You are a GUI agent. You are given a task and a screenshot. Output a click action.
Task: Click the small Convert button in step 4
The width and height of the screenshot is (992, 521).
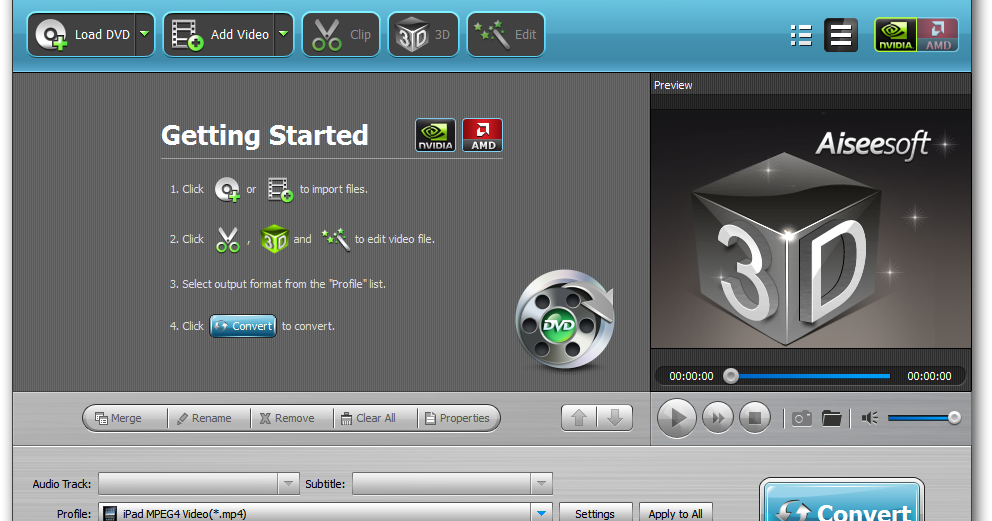(243, 326)
